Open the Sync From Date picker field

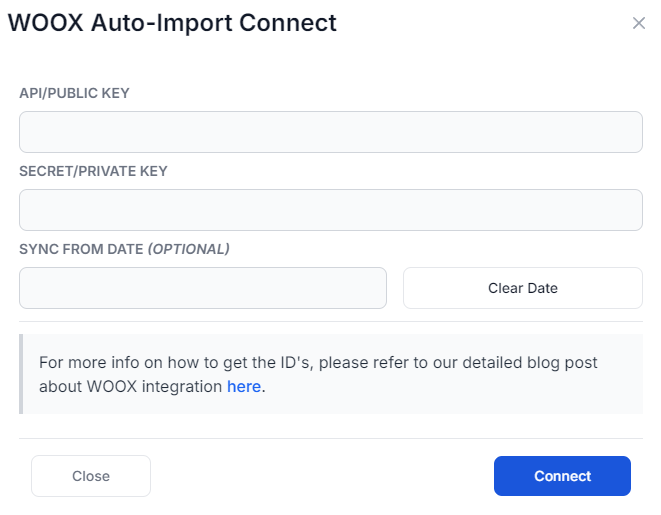(203, 288)
